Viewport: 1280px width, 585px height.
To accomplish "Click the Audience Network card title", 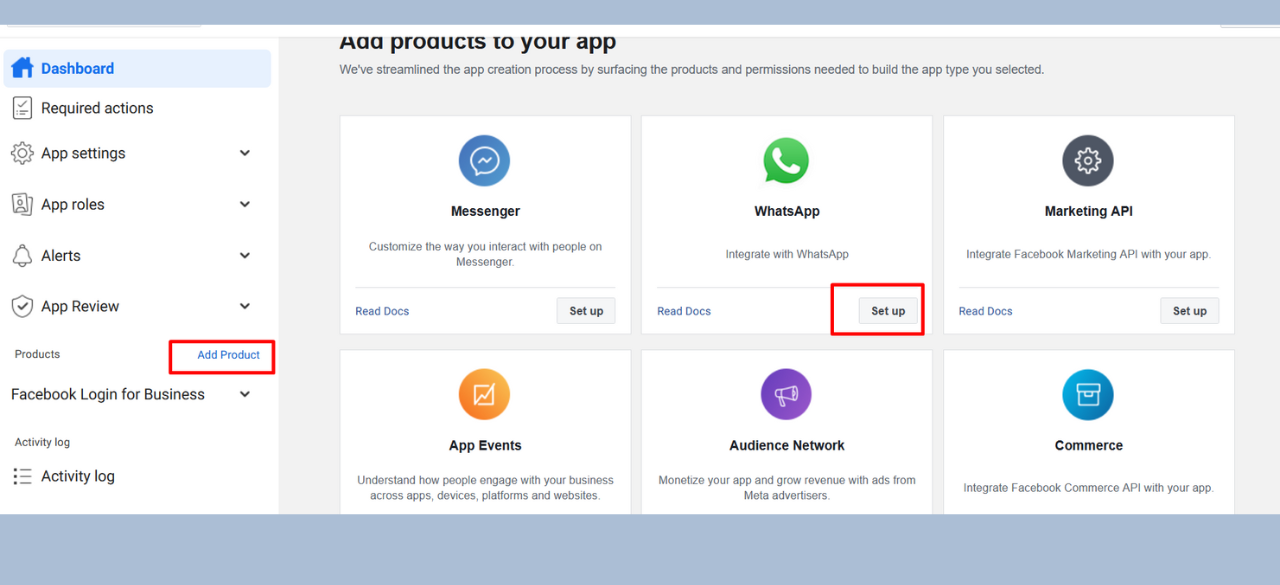I will (787, 445).
